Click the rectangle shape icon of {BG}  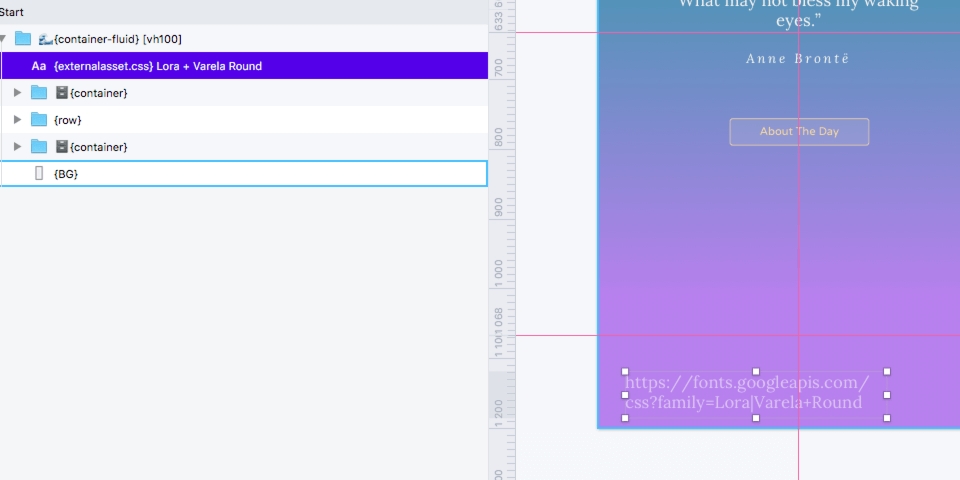(x=39, y=174)
